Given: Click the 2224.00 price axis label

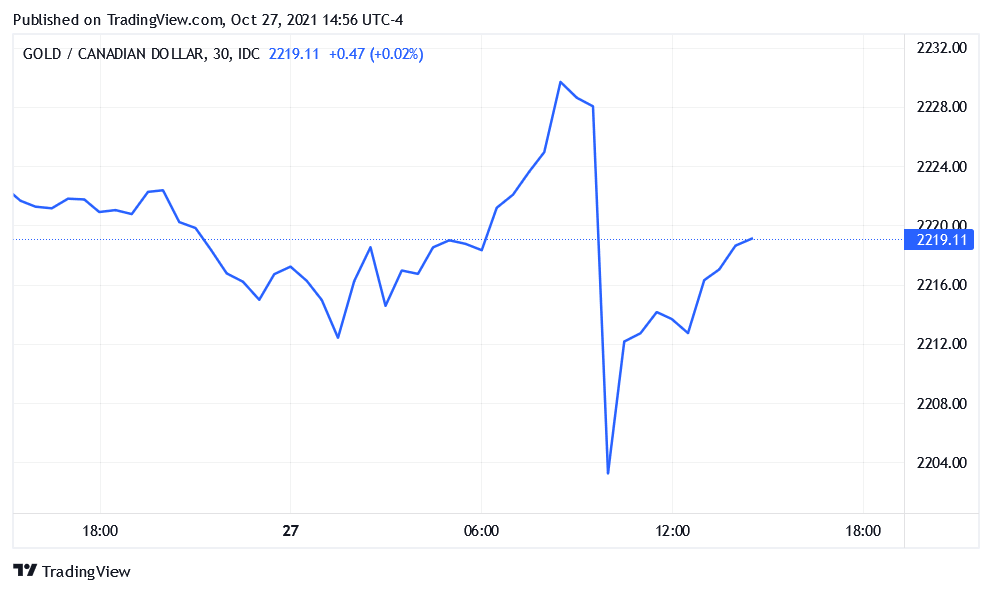Looking at the screenshot, I should tap(943, 167).
